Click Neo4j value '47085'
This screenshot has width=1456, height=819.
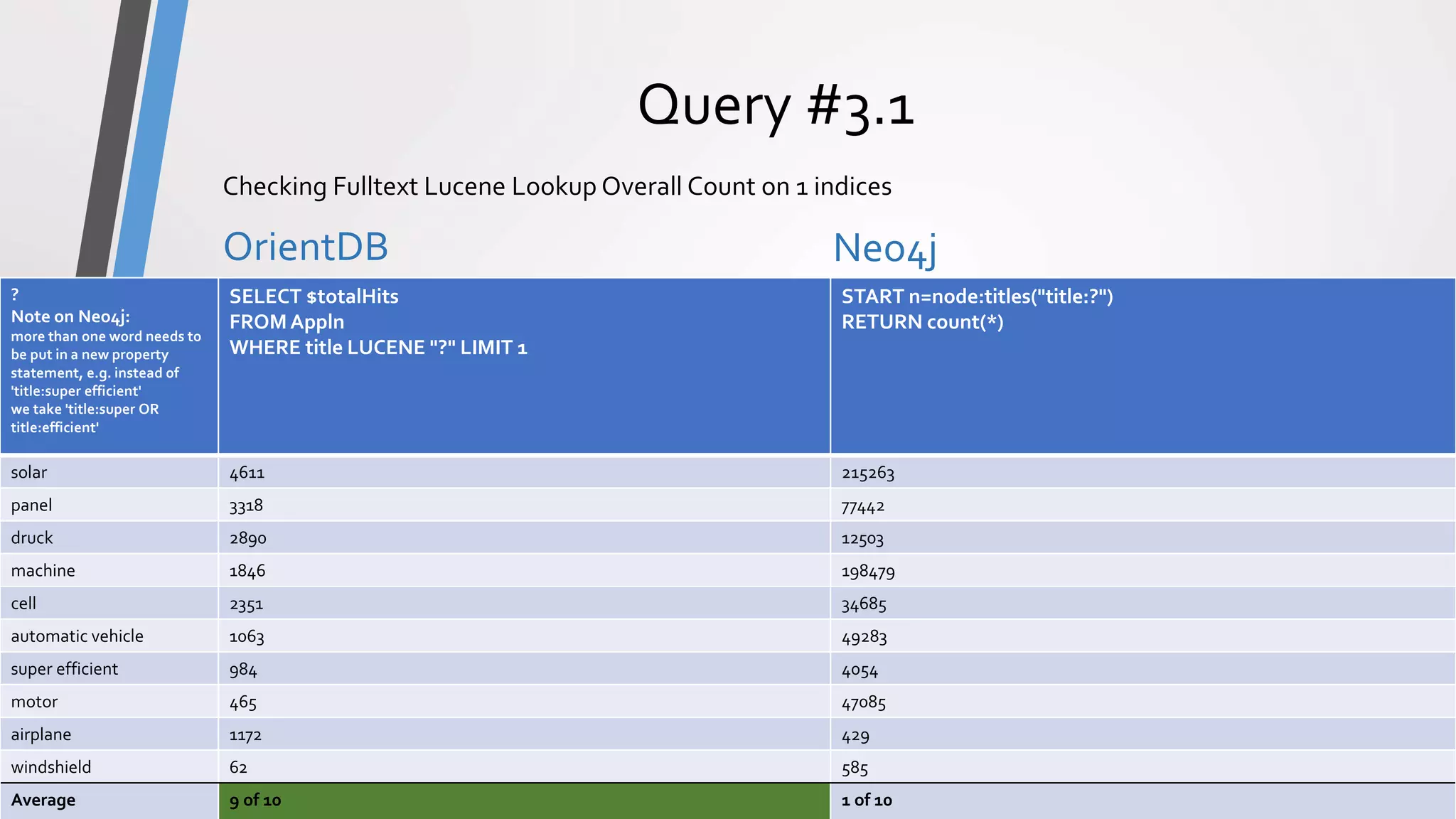(x=864, y=703)
